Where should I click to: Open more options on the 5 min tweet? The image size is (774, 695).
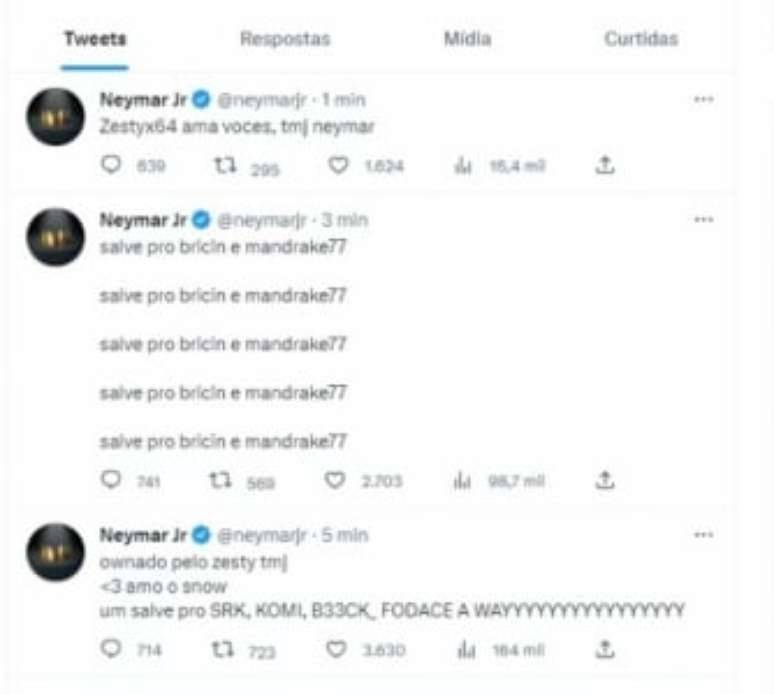point(703,535)
